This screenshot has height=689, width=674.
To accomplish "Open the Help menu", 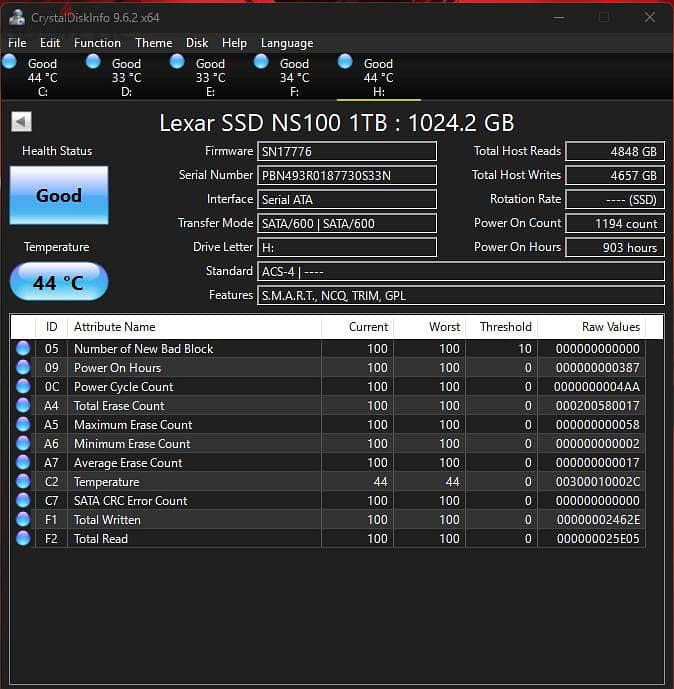I will tap(234, 43).
